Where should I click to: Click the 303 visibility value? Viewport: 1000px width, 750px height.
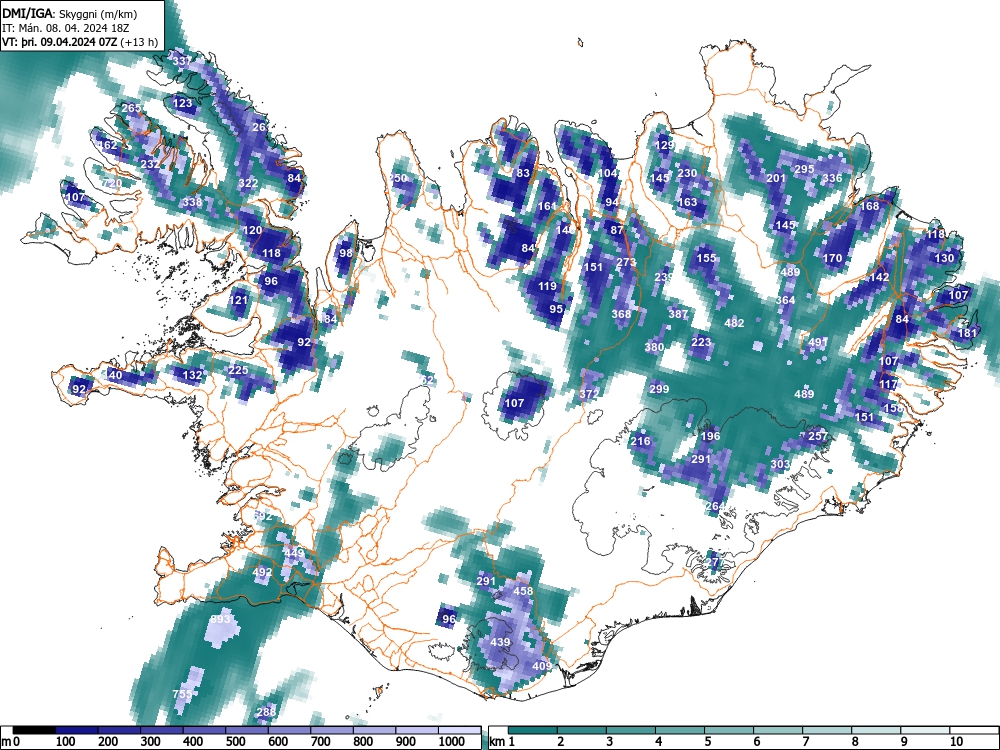pyautogui.click(x=781, y=465)
